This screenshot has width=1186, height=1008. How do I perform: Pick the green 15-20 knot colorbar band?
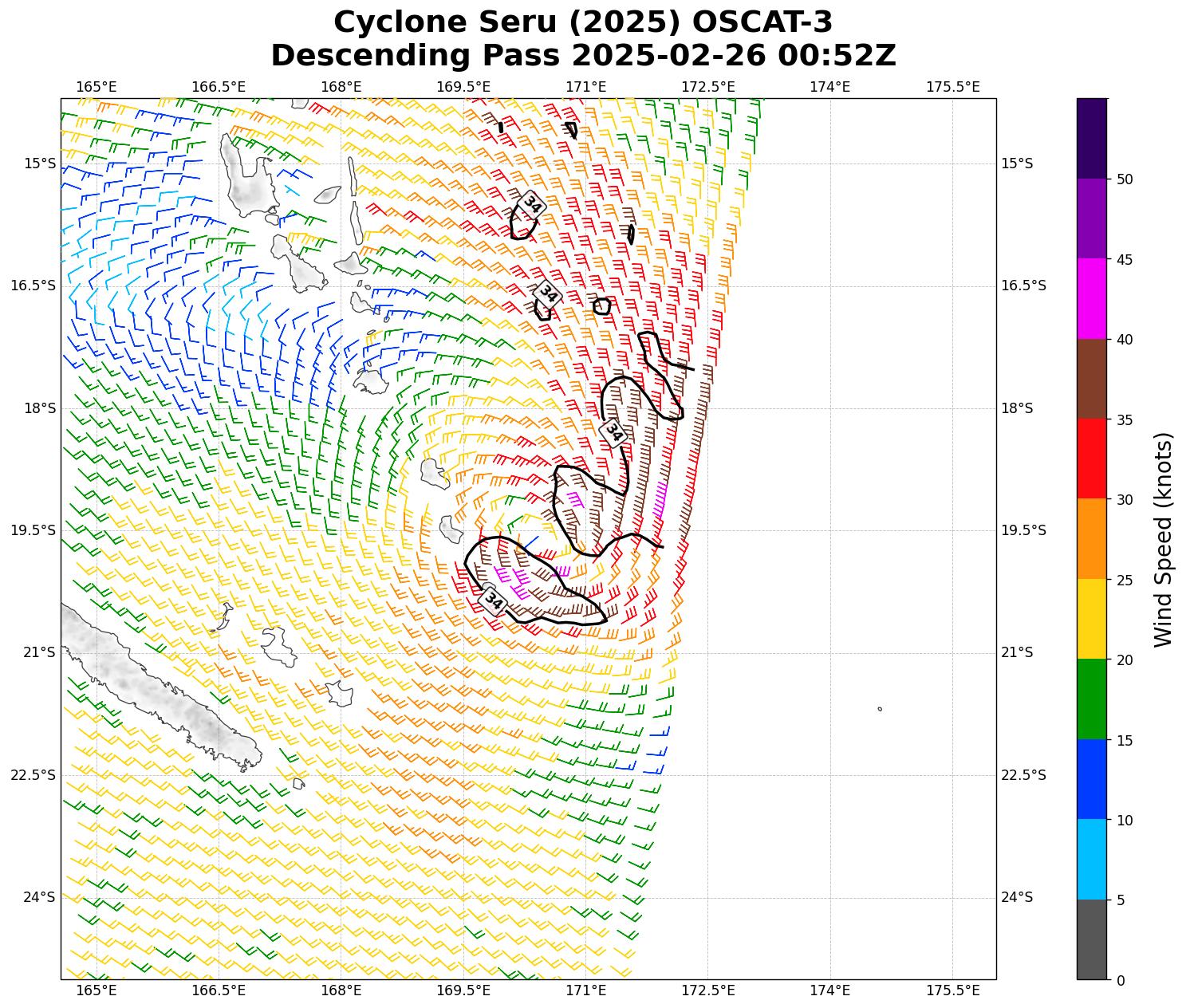pyautogui.click(x=1091, y=699)
